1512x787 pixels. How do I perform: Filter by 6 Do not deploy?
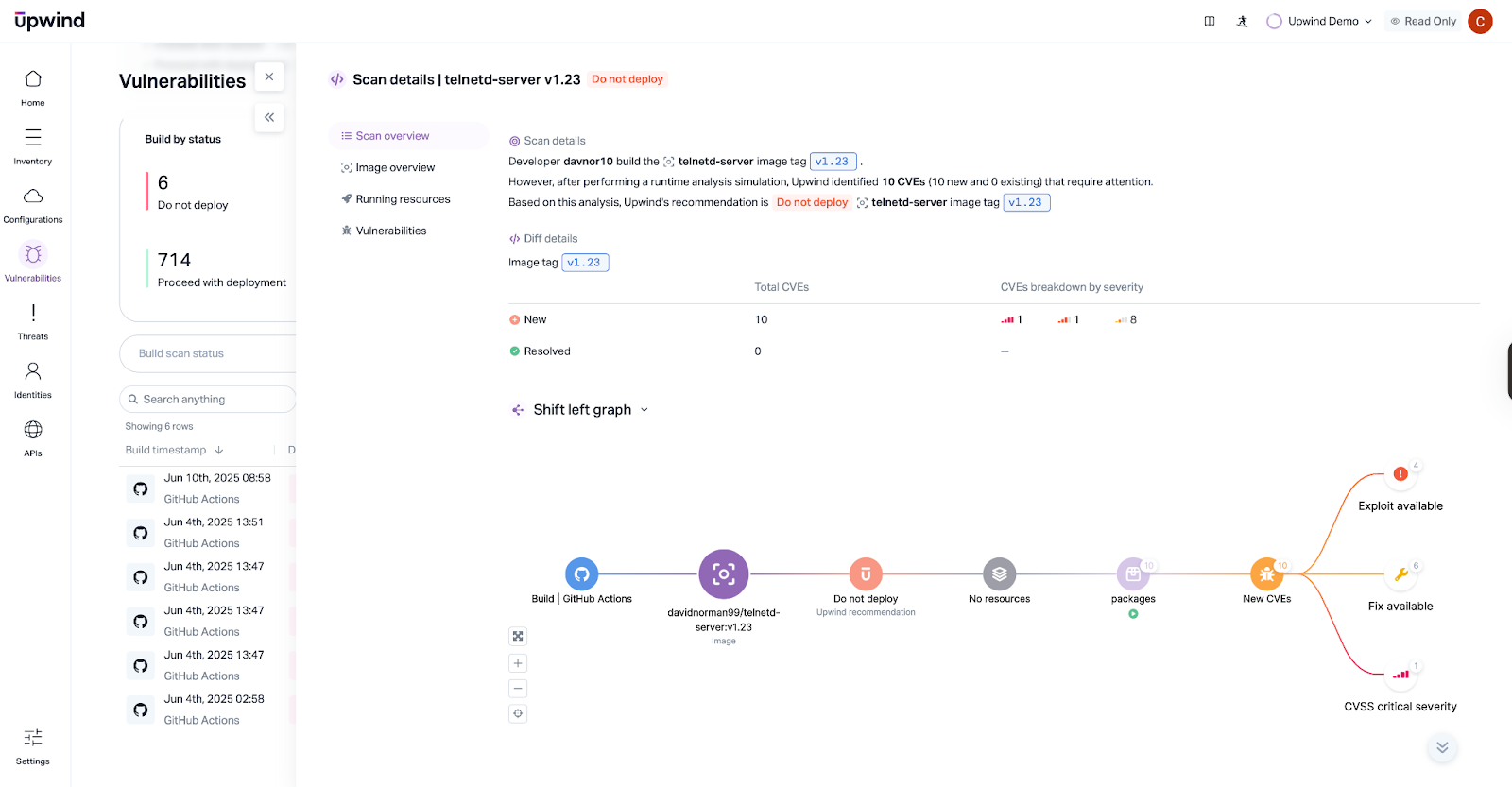pyautogui.click(x=193, y=192)
